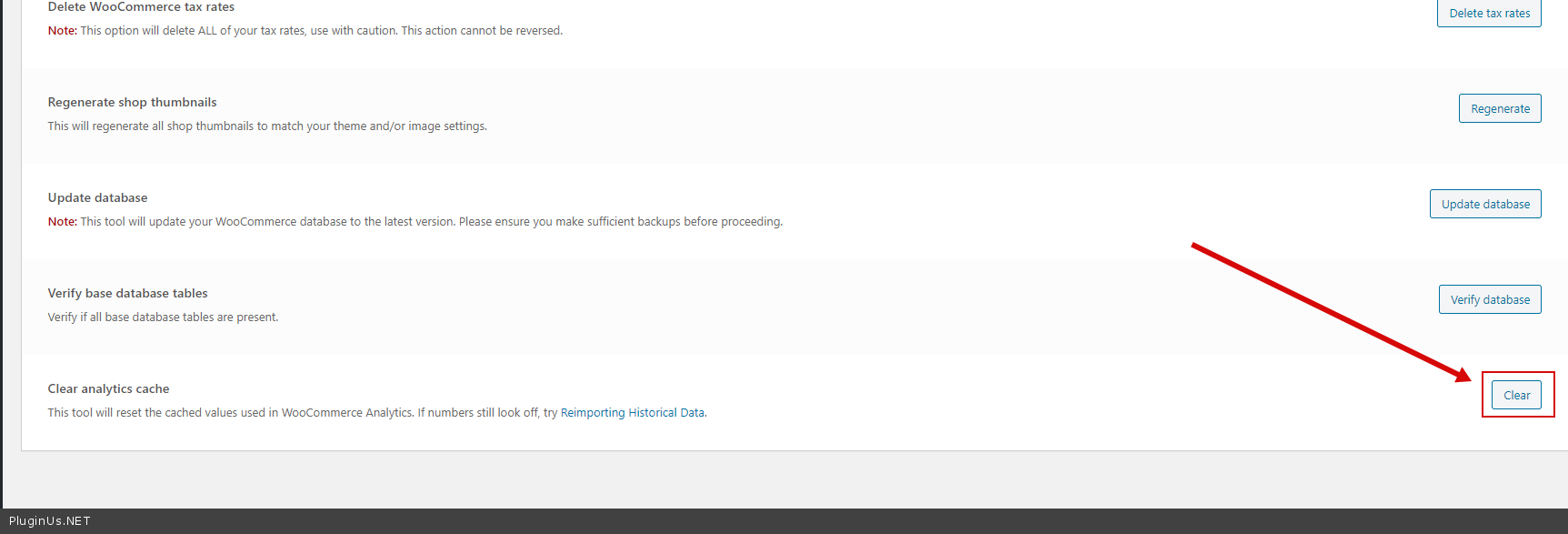Image resolution: width=1568 pixels, height=534 pixels.
Task: Click the PluginUs.NET watermark text
Action: (50, 521)
